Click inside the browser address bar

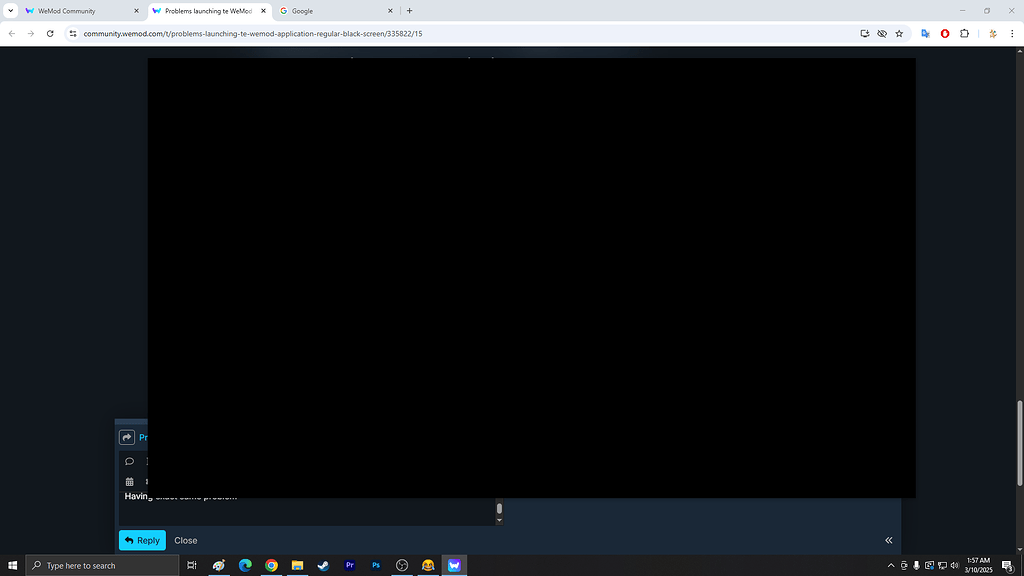[x=300, y=33]
